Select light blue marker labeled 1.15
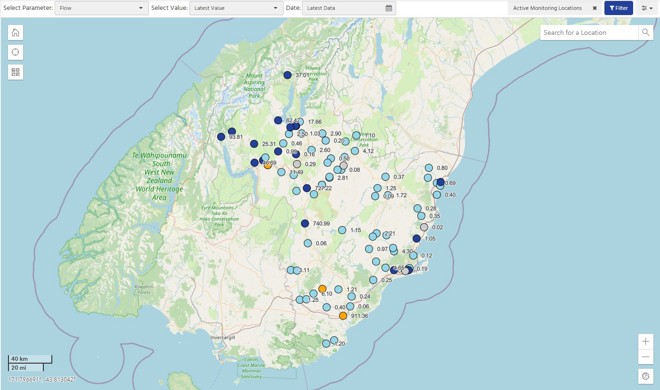660x390 pixels. 342,230
